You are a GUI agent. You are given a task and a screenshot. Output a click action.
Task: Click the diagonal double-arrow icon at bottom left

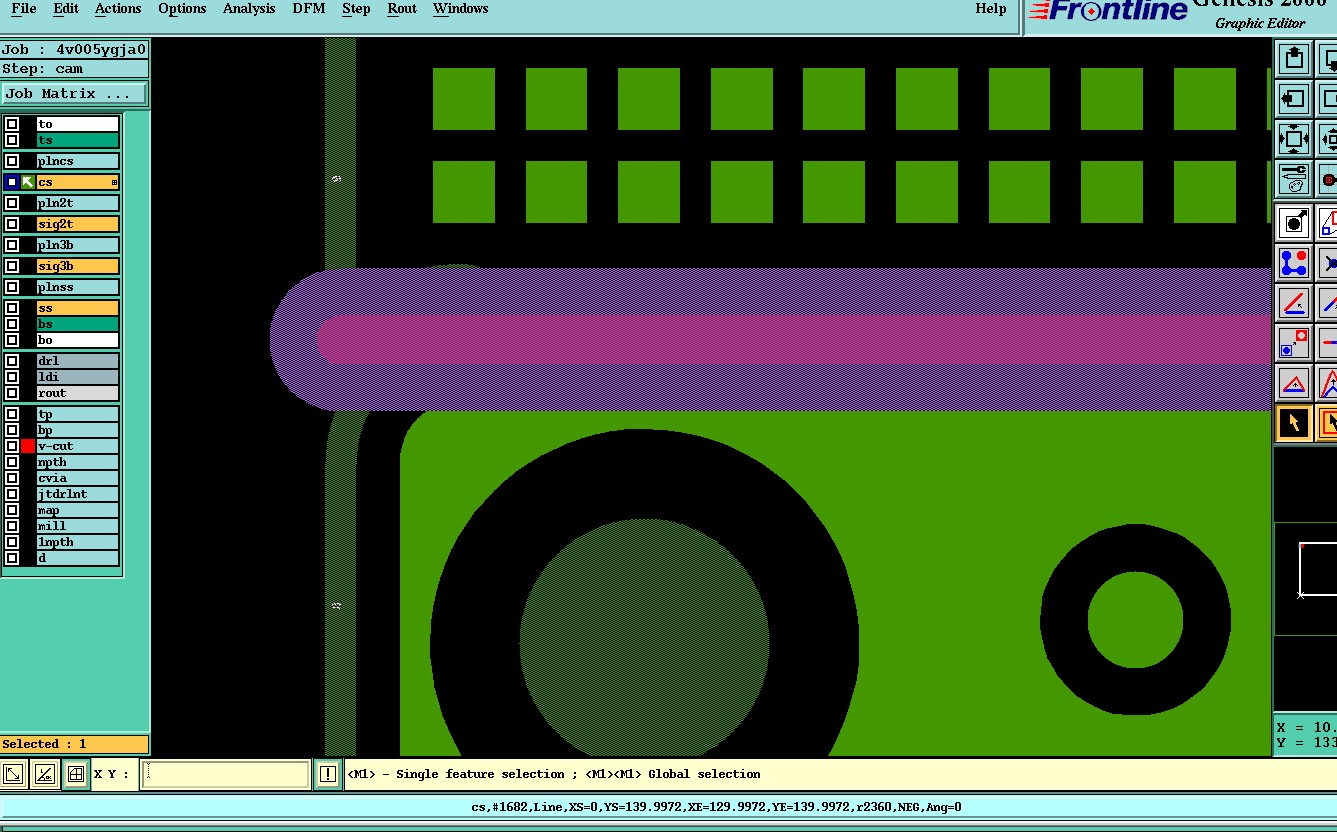point(13,774)
